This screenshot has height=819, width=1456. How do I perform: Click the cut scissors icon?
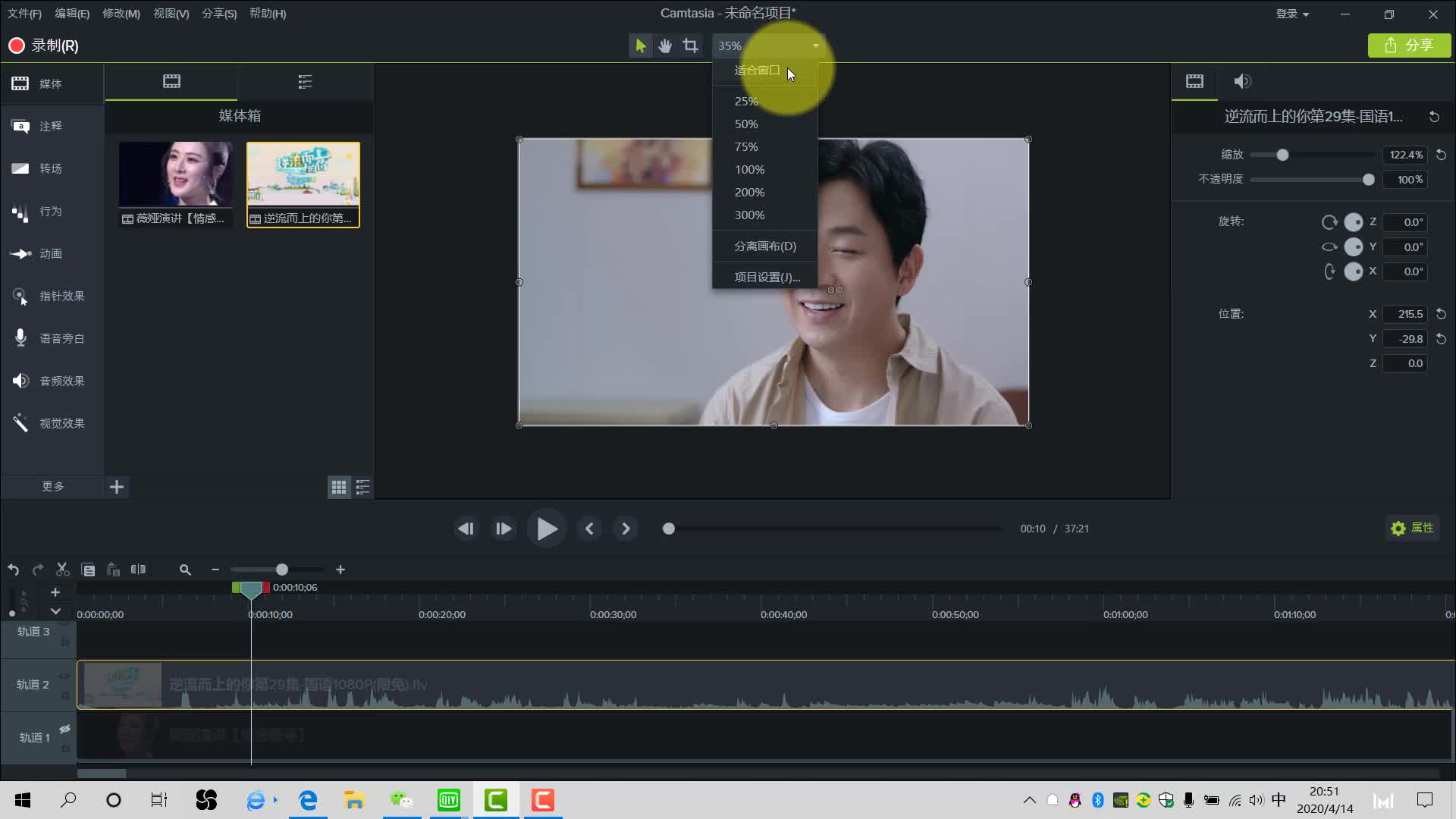(x=62, y=570)
